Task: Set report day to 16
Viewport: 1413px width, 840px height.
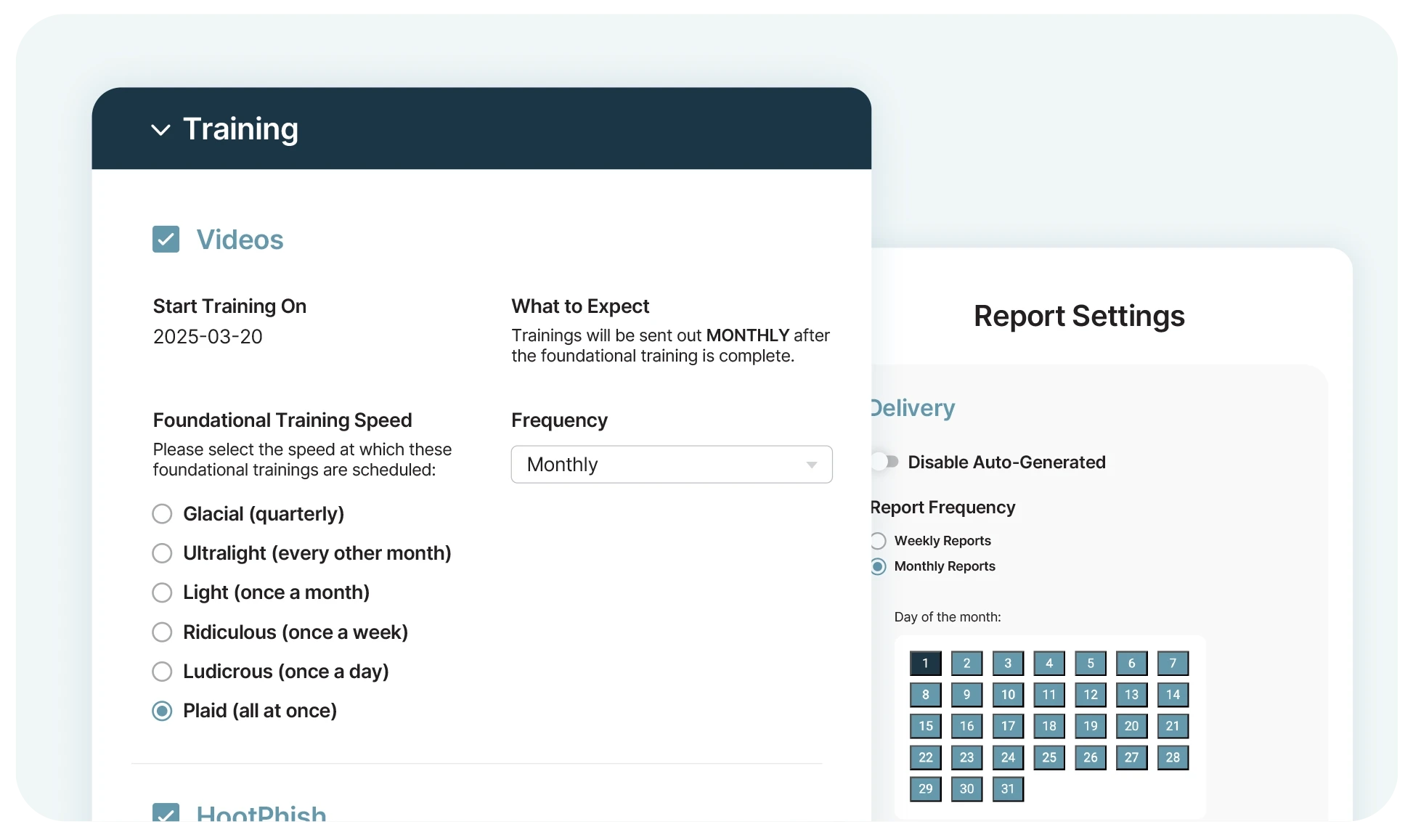Action: point(967,726)
